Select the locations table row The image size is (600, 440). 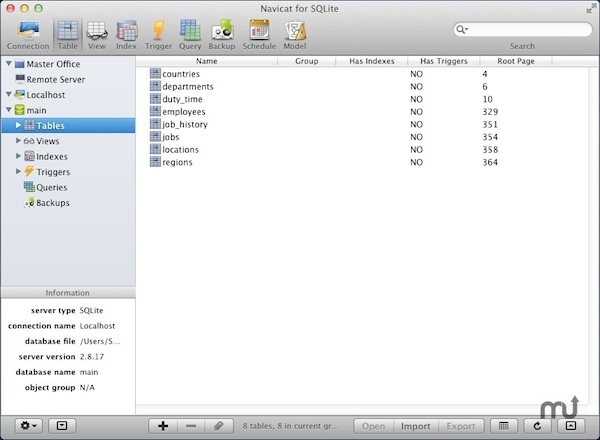362,150
